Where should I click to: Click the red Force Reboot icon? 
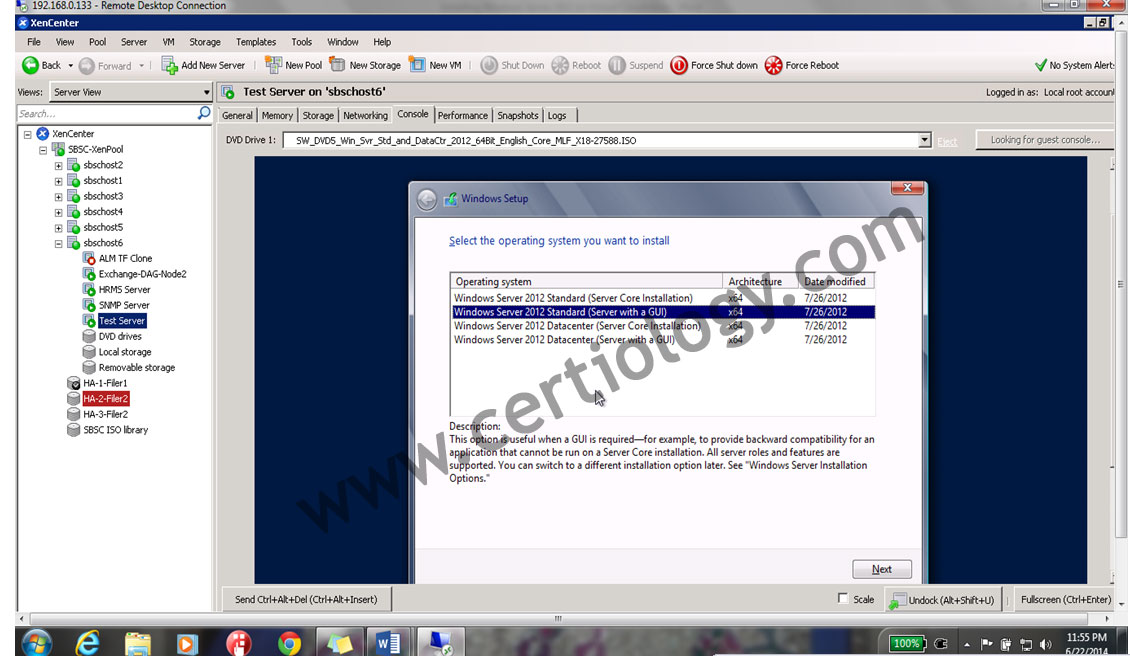[x=773, y=66]
